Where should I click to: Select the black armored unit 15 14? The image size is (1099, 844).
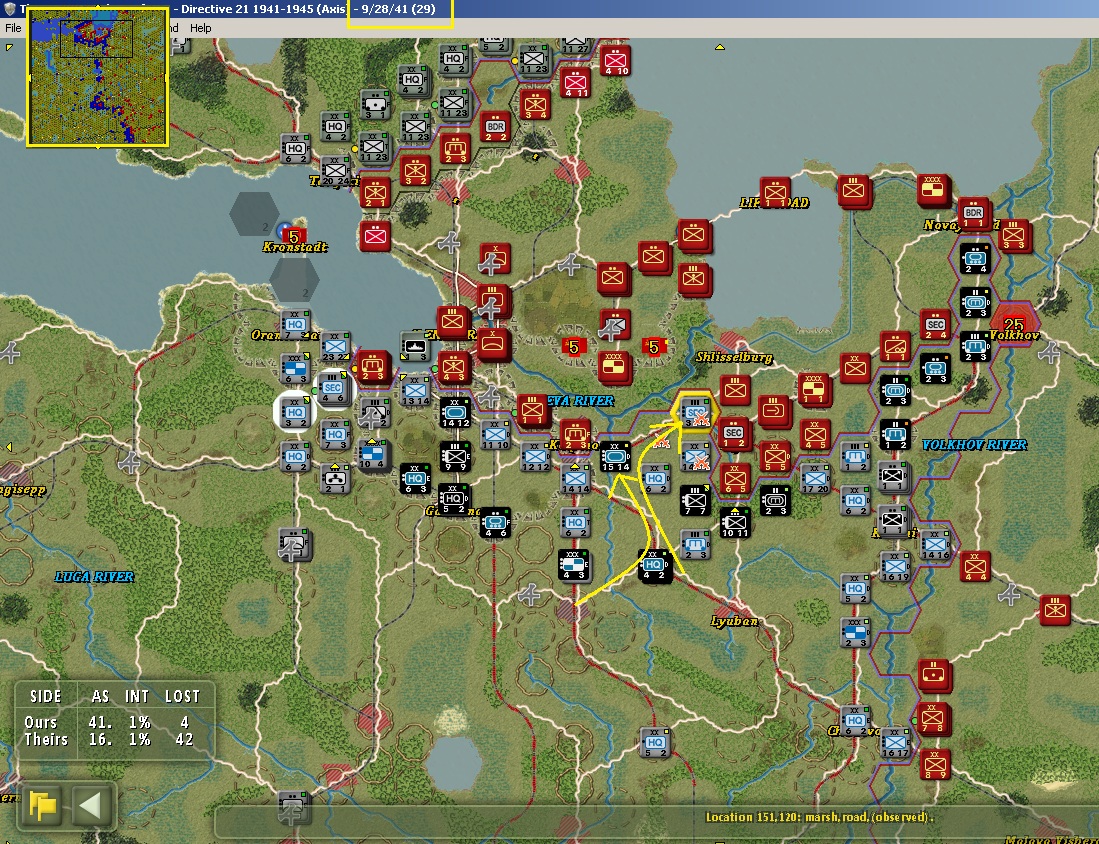(615, 456)
